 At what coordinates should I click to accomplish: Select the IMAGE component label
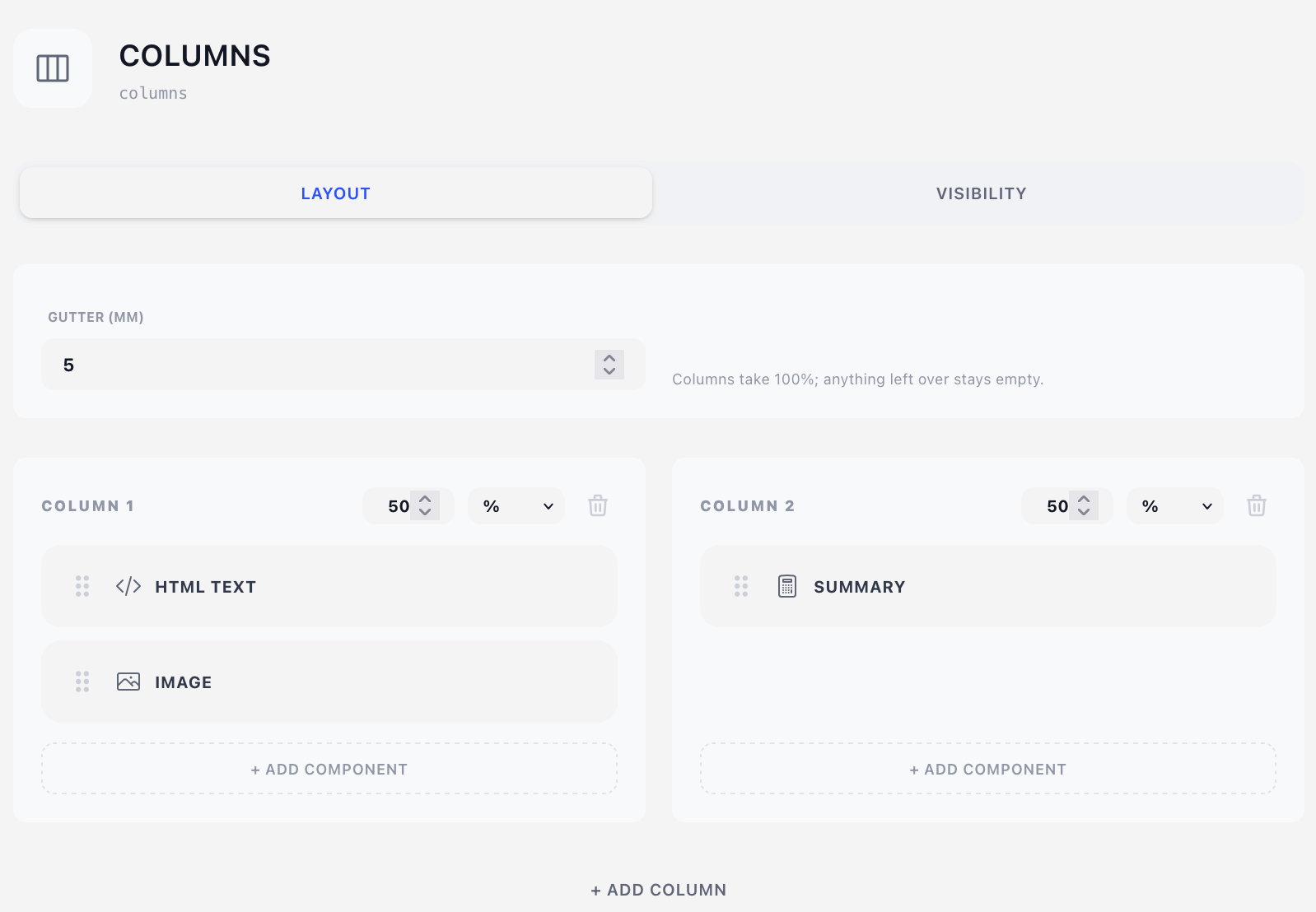(x=183, y=682)
